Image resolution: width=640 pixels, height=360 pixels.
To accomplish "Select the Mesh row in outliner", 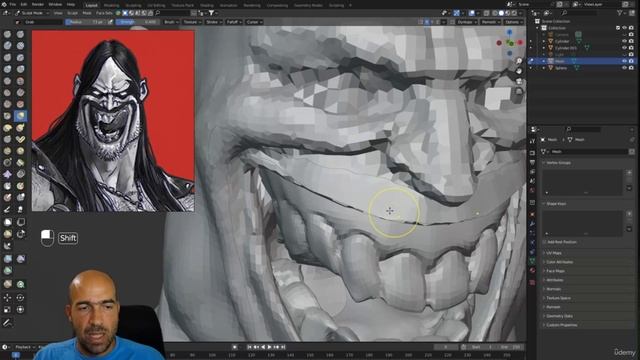I will tap(581, 61).
